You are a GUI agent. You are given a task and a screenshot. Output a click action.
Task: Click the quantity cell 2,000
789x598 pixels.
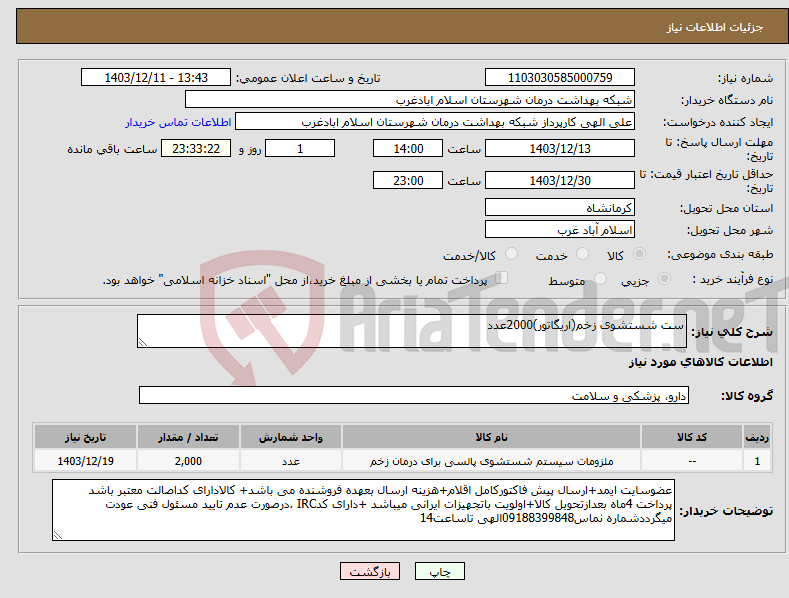tap(188, 461)
